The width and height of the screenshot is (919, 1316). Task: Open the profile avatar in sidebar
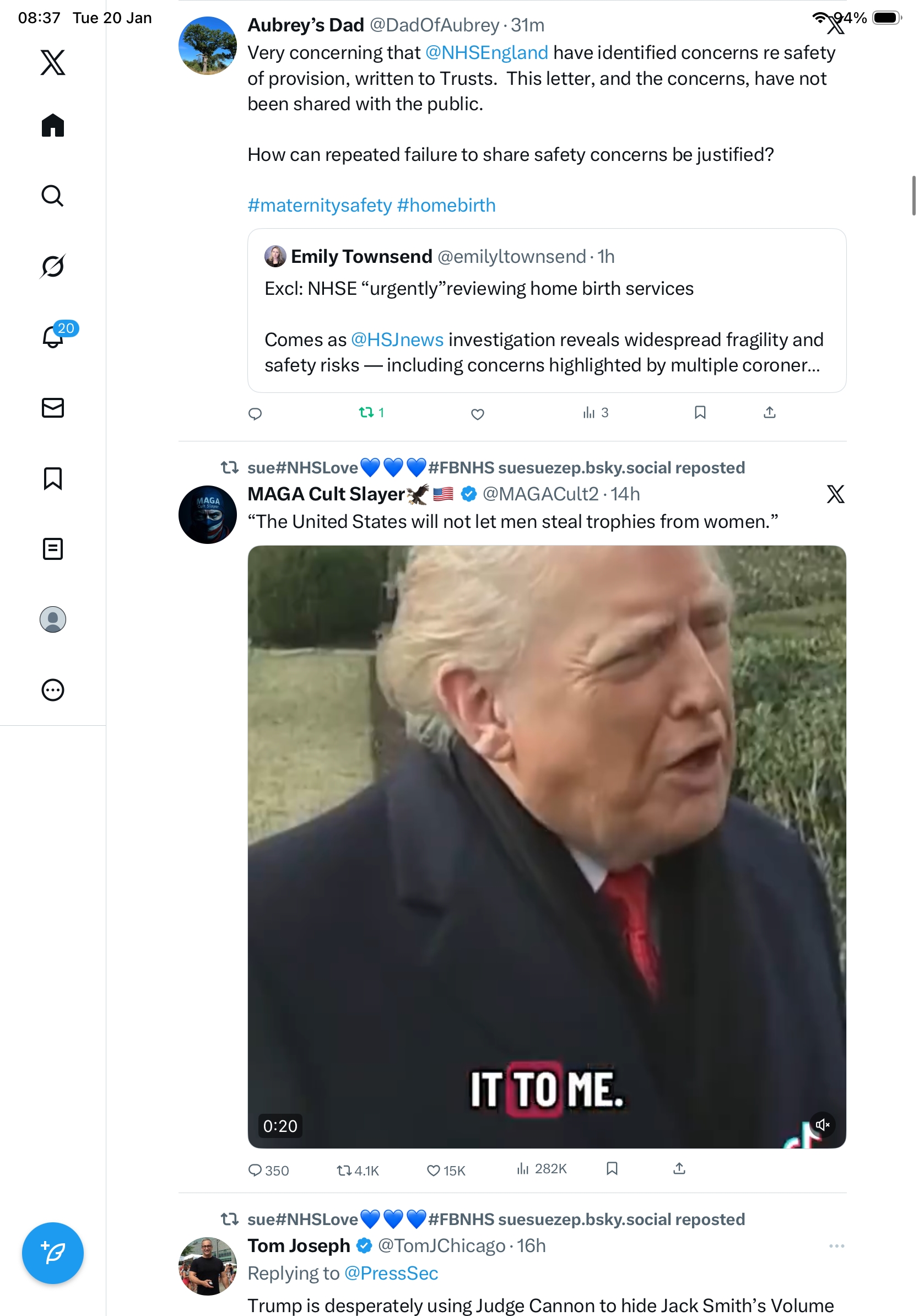point(53,619)
